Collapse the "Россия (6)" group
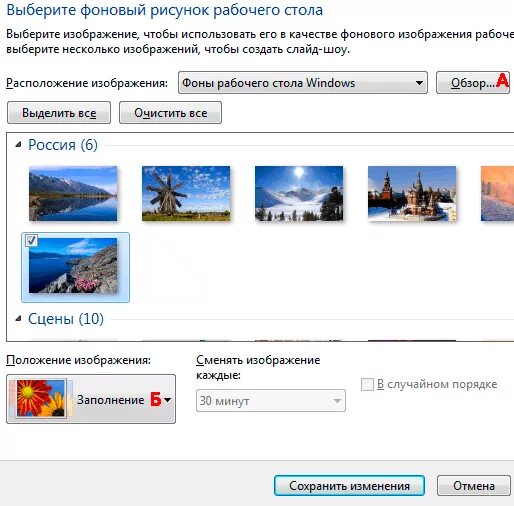 (19, 145)
